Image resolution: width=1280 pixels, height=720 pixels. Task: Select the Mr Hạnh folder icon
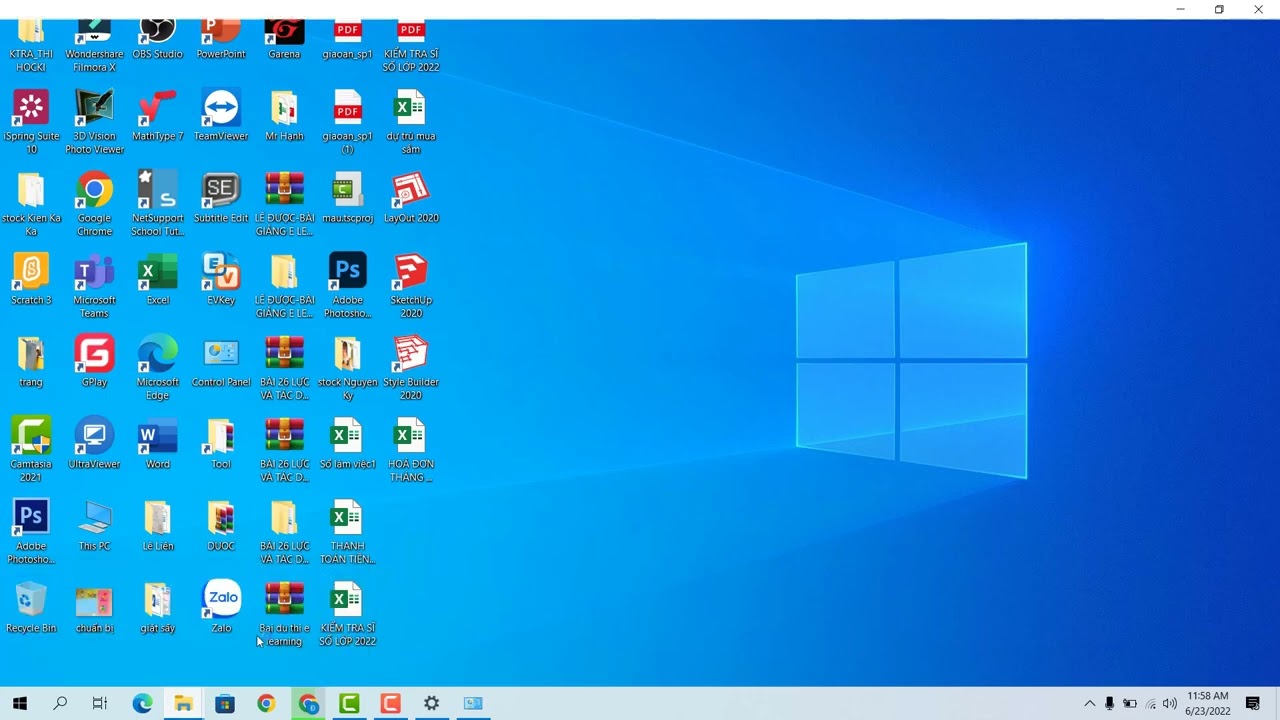284,115
